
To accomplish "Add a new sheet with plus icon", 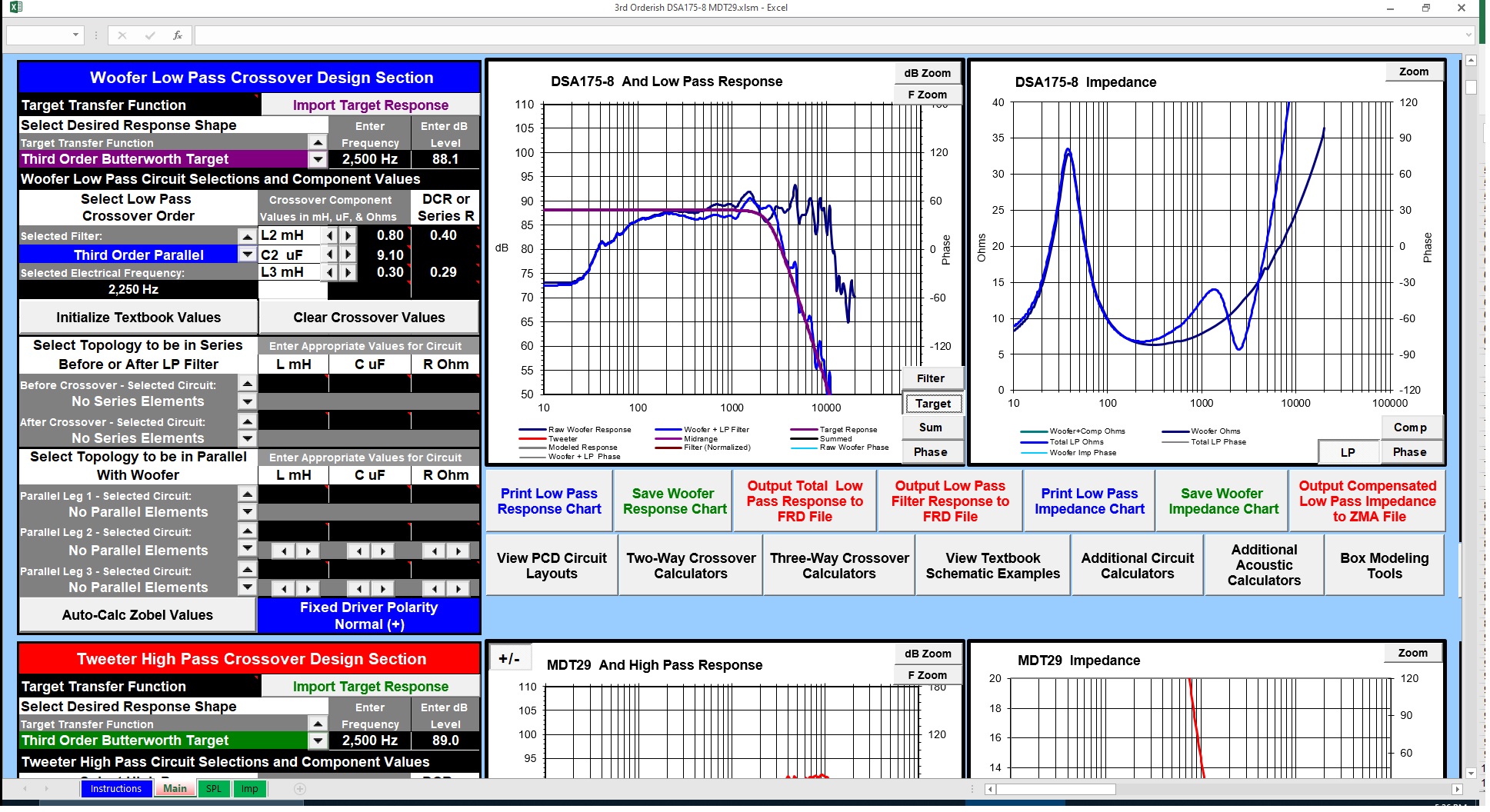I will coord(300,789).
